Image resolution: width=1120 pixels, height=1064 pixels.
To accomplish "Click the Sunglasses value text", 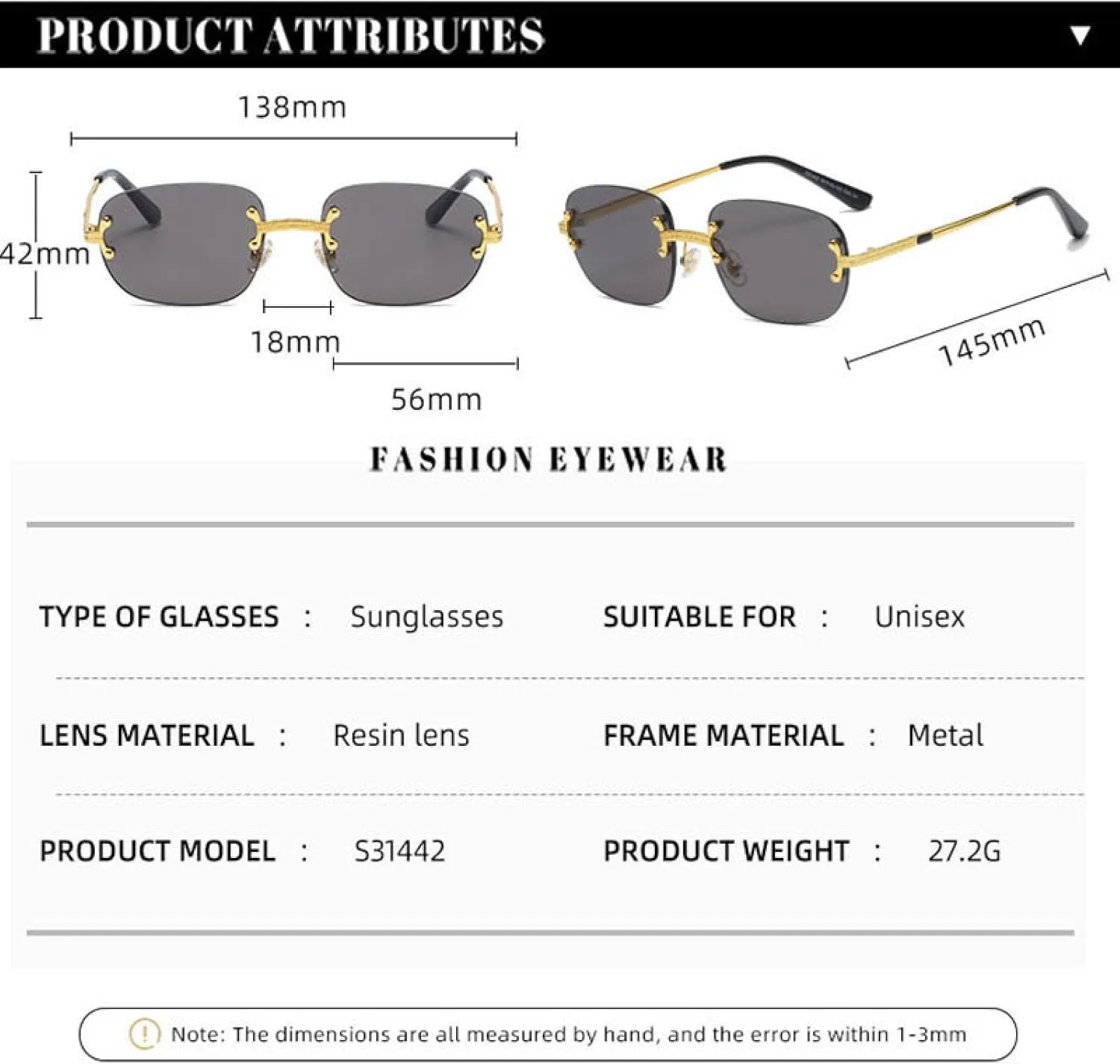I will pos(426,617).
